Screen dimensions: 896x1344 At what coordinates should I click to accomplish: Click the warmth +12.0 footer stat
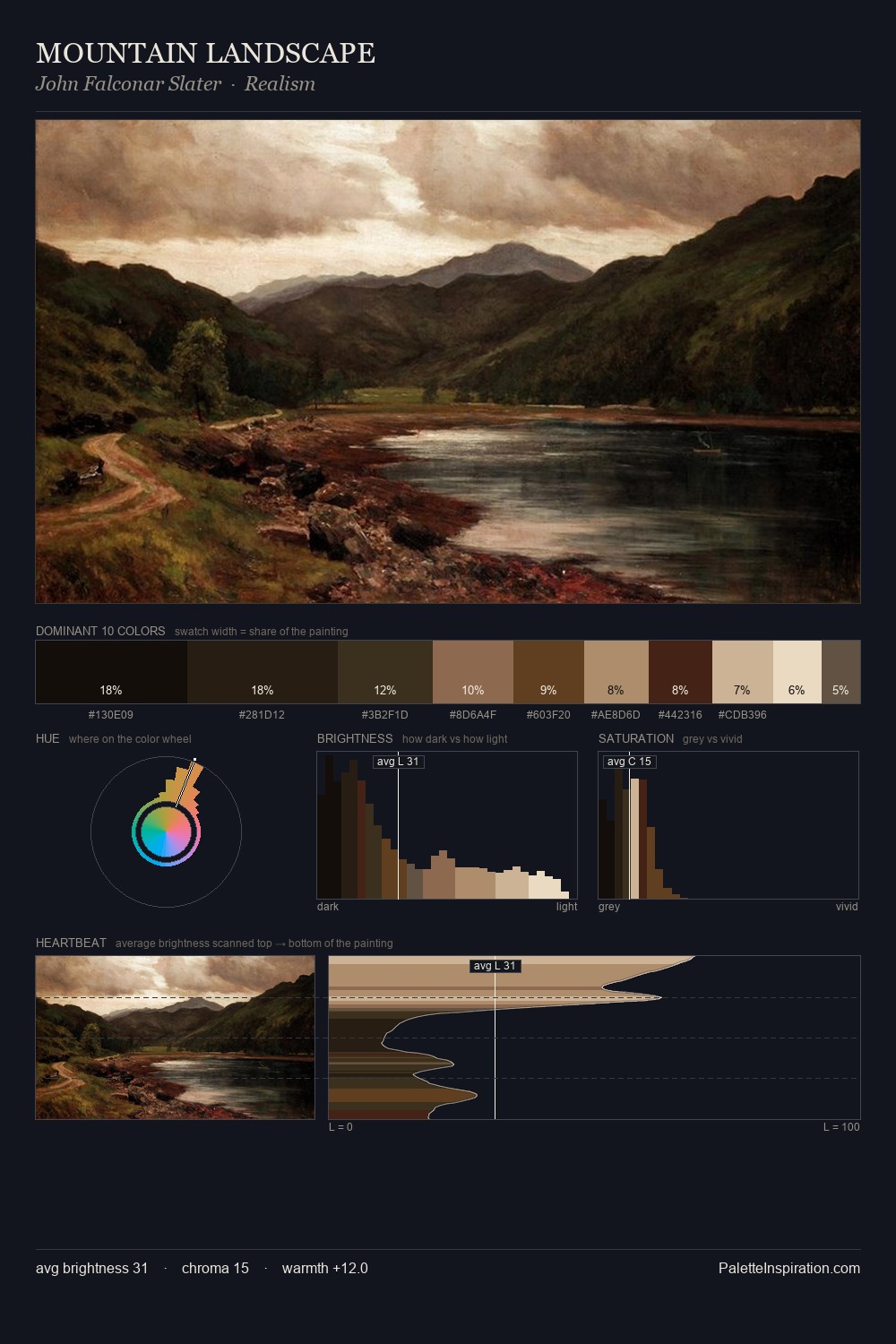pyautogui.click(x=325, y=1269)
